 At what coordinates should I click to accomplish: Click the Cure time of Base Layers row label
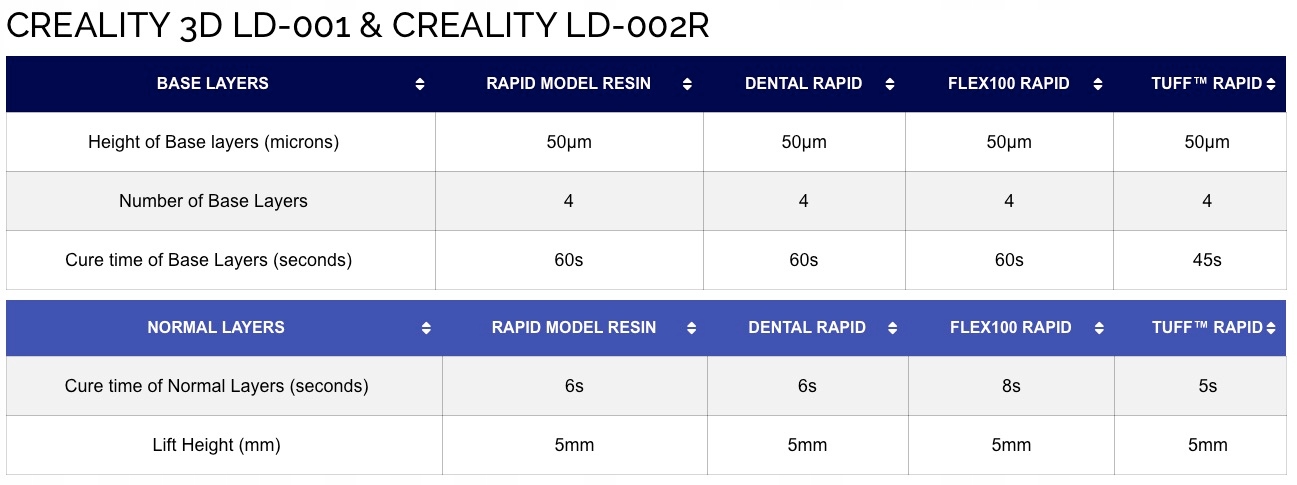pos(209,260)
